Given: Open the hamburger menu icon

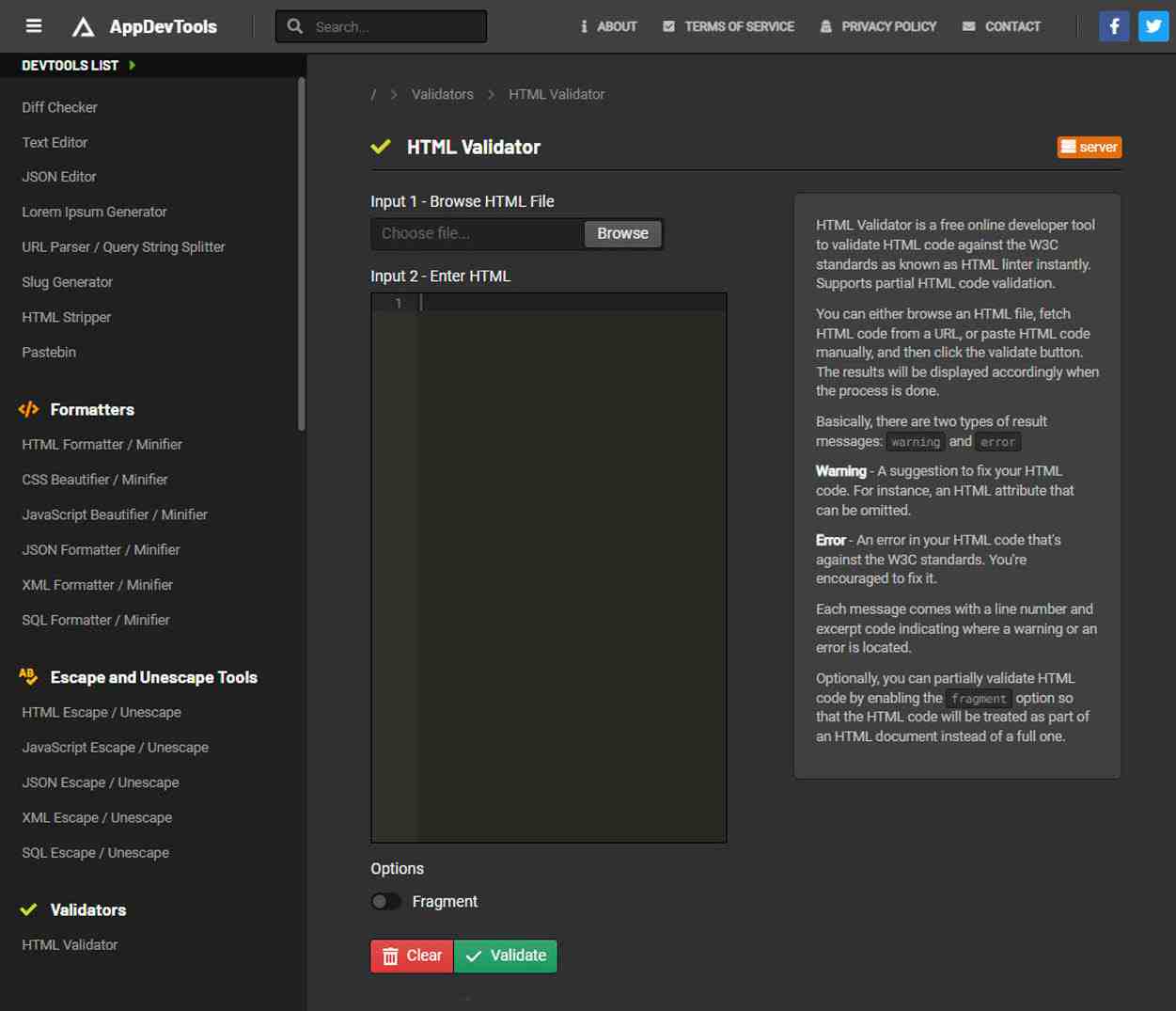Looking at the screenshot, I should tap(34, 26).
